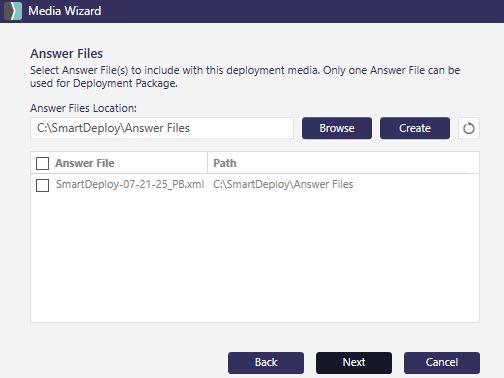Viewport: 504px width, 378px height.
Task: Click empty area of answer file list
Action: click(255, 257)
